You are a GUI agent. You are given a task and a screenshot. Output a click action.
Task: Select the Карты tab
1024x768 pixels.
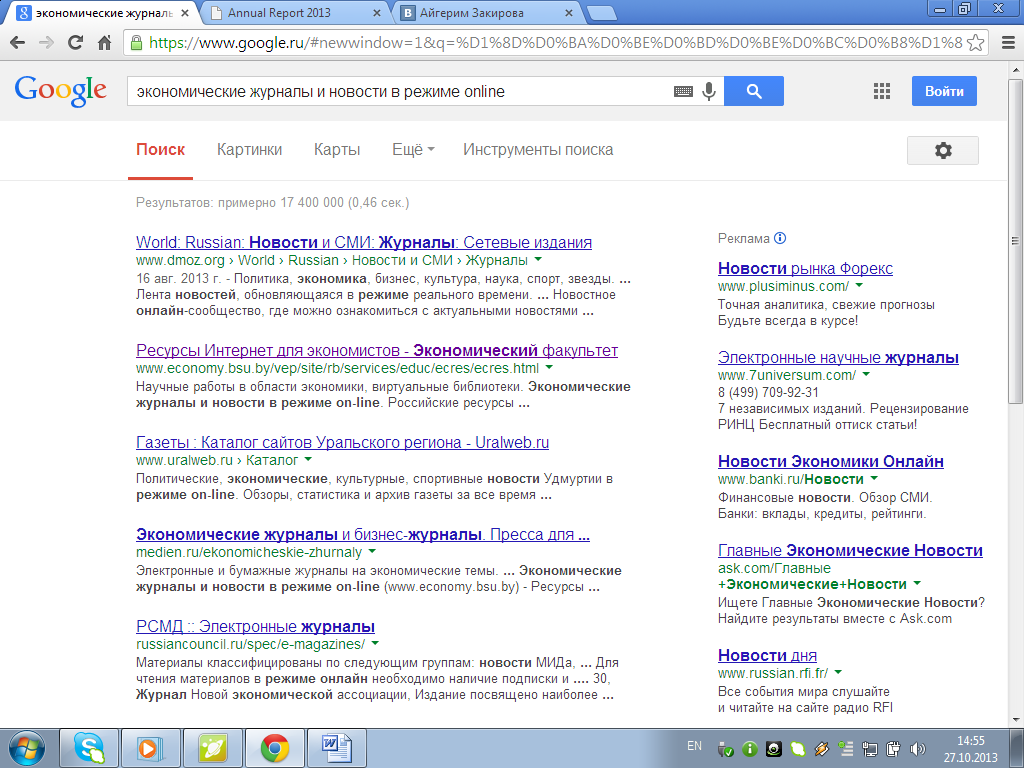(337, 150)
